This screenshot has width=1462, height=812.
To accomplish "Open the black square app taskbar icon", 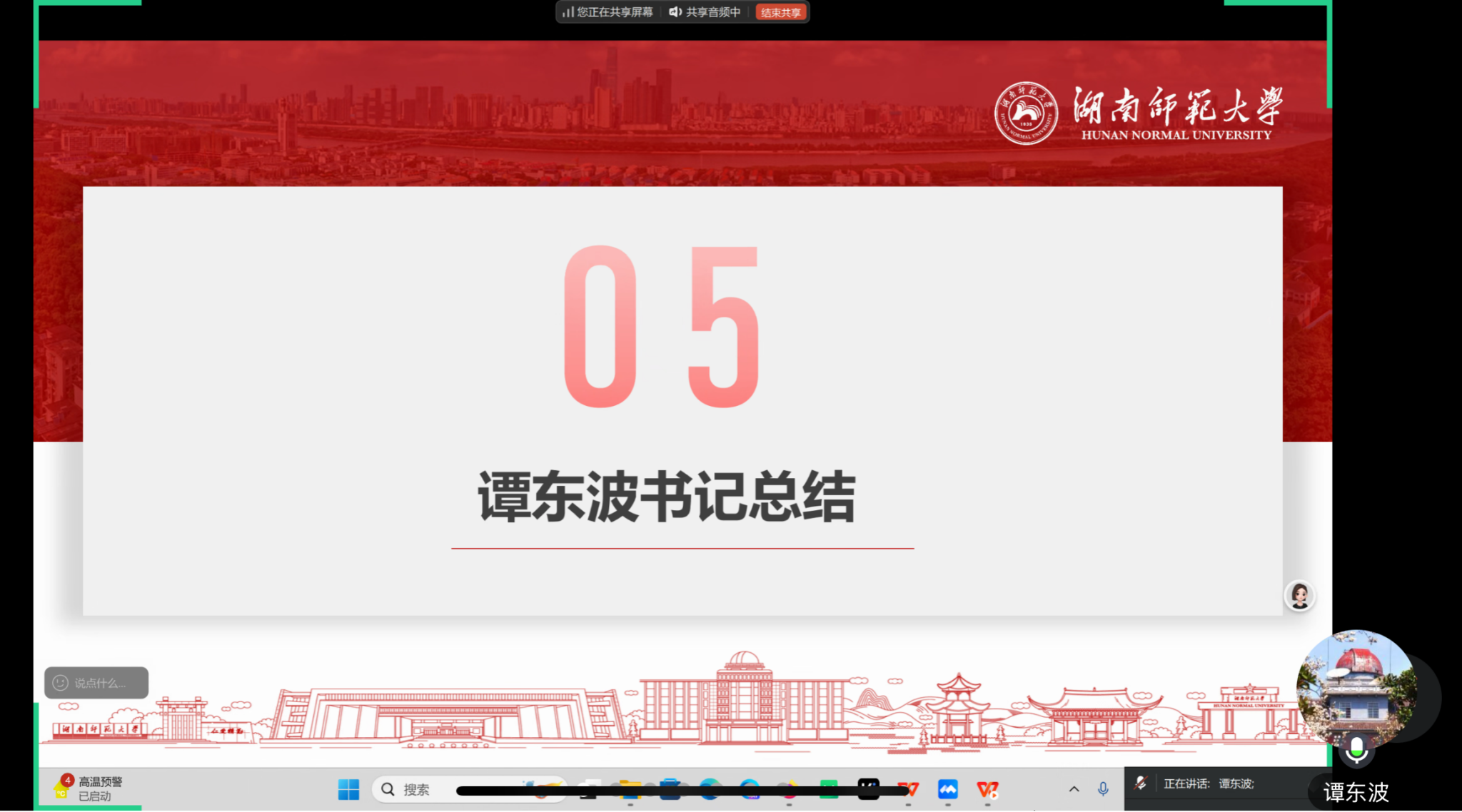I will click(x=868, y=788).
